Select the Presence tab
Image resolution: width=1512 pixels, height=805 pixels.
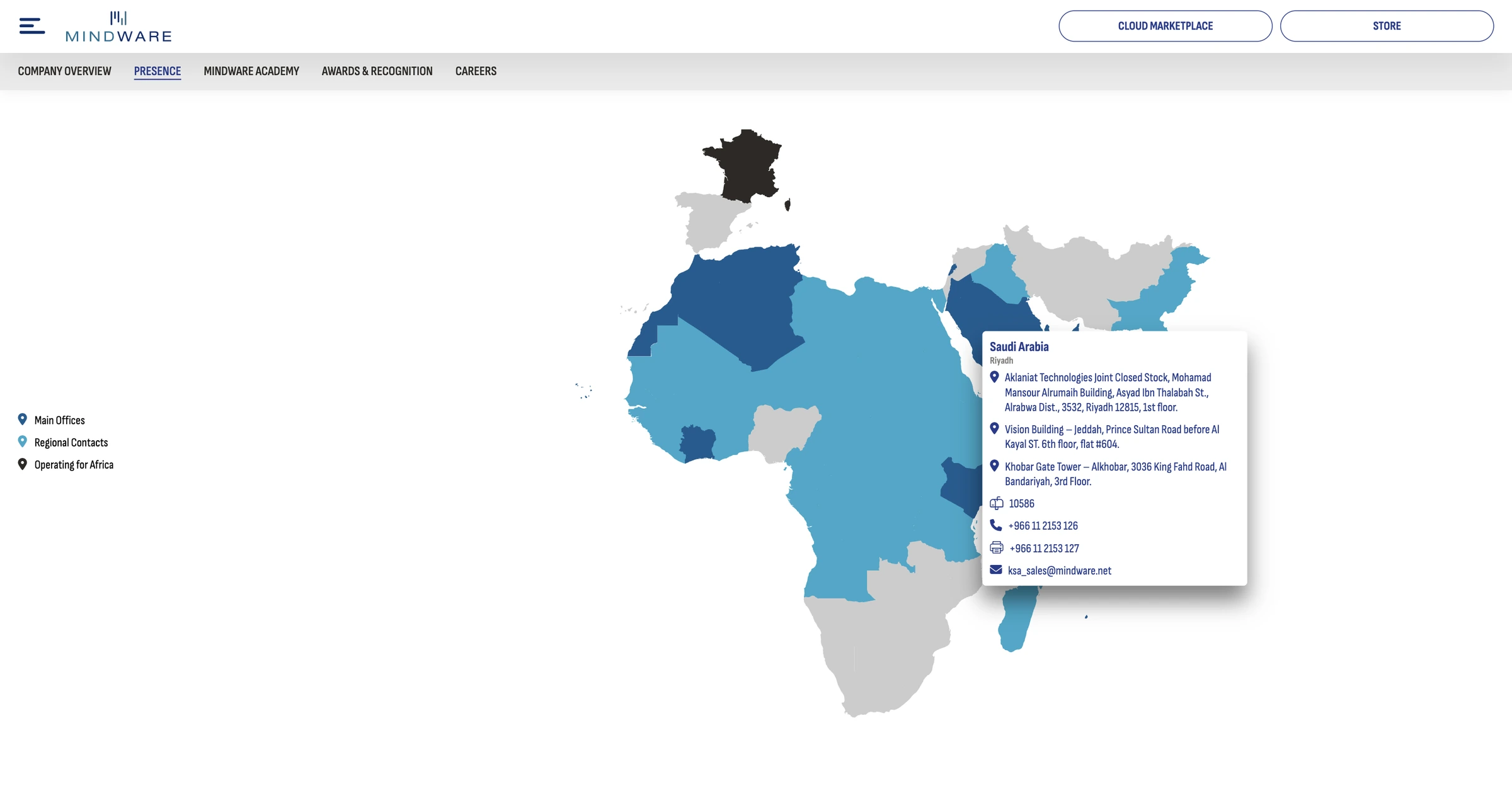pos(157,71)
